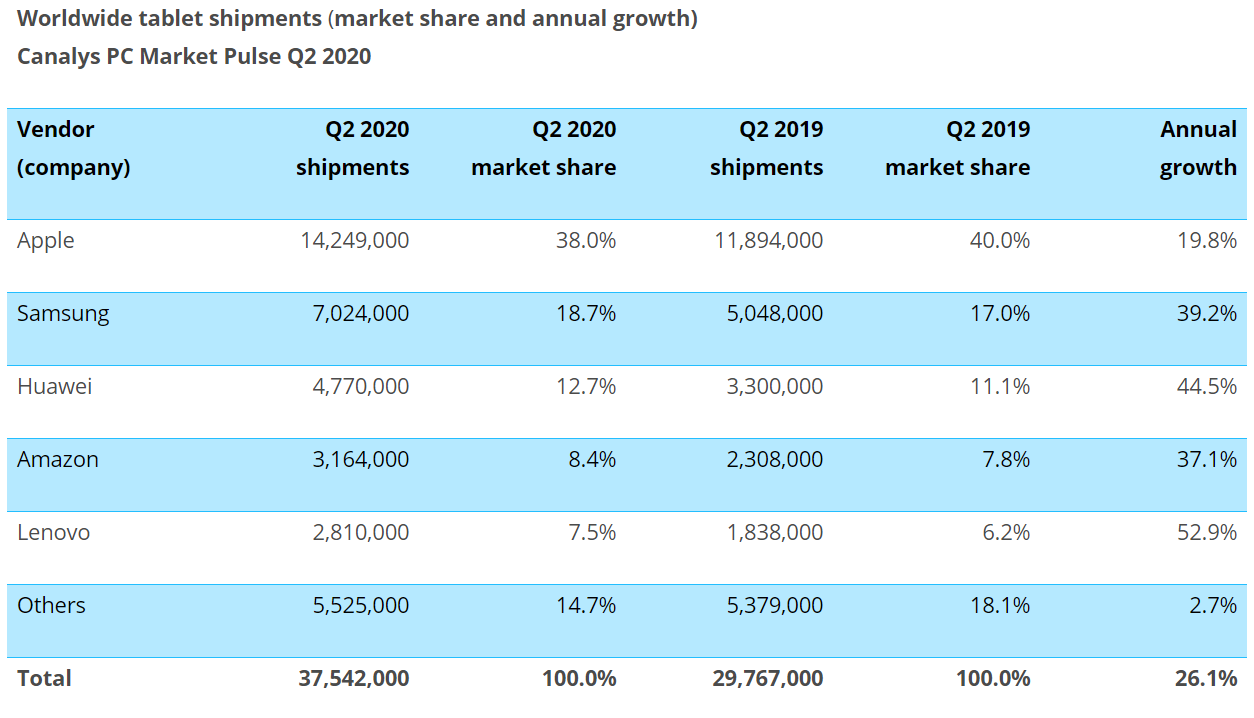The height and width of the screenshot is (718, 1254).
Task: Click the Vendor (company) column header
Action: click(73, 148)
